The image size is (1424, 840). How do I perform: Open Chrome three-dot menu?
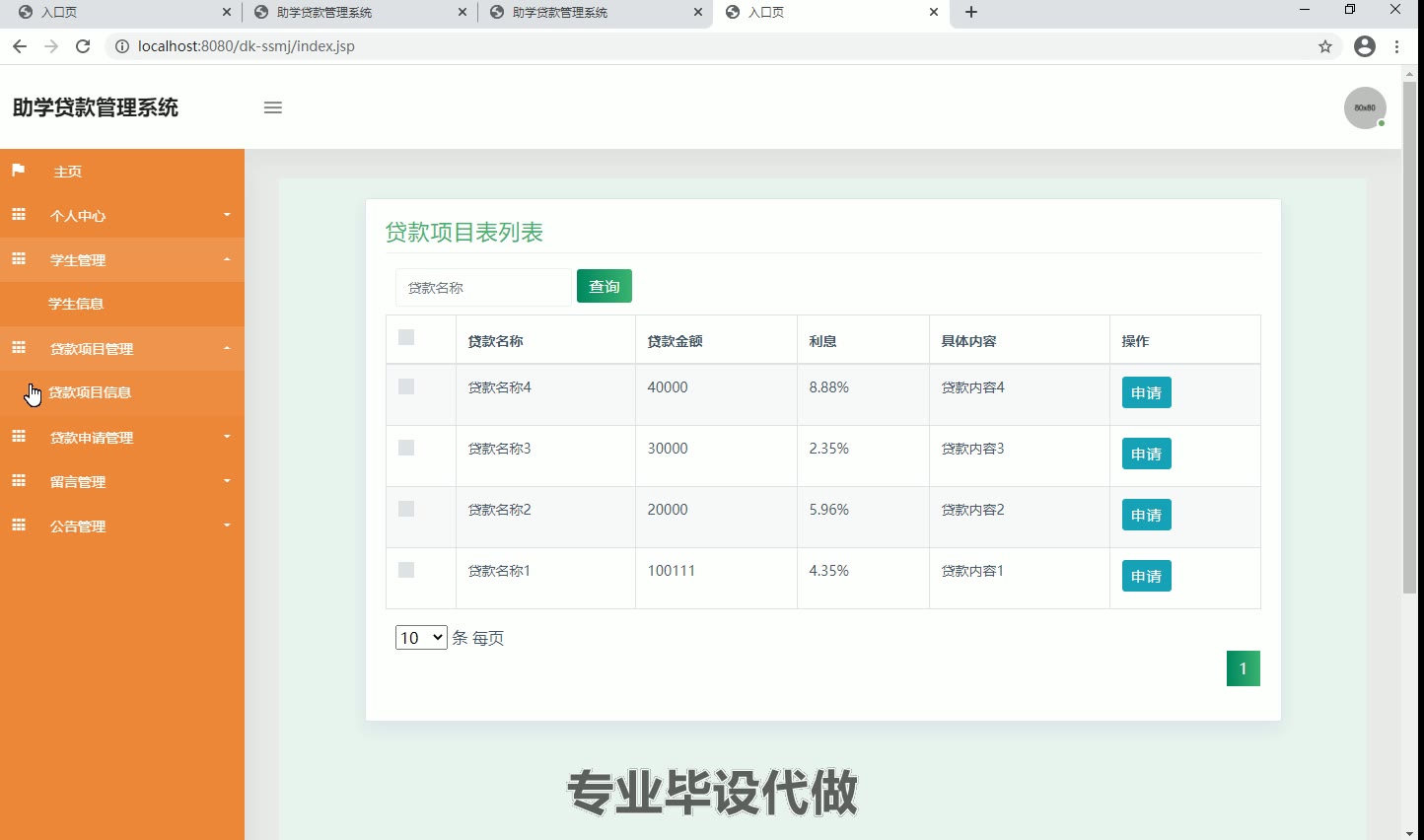[x=1397, y=46]
